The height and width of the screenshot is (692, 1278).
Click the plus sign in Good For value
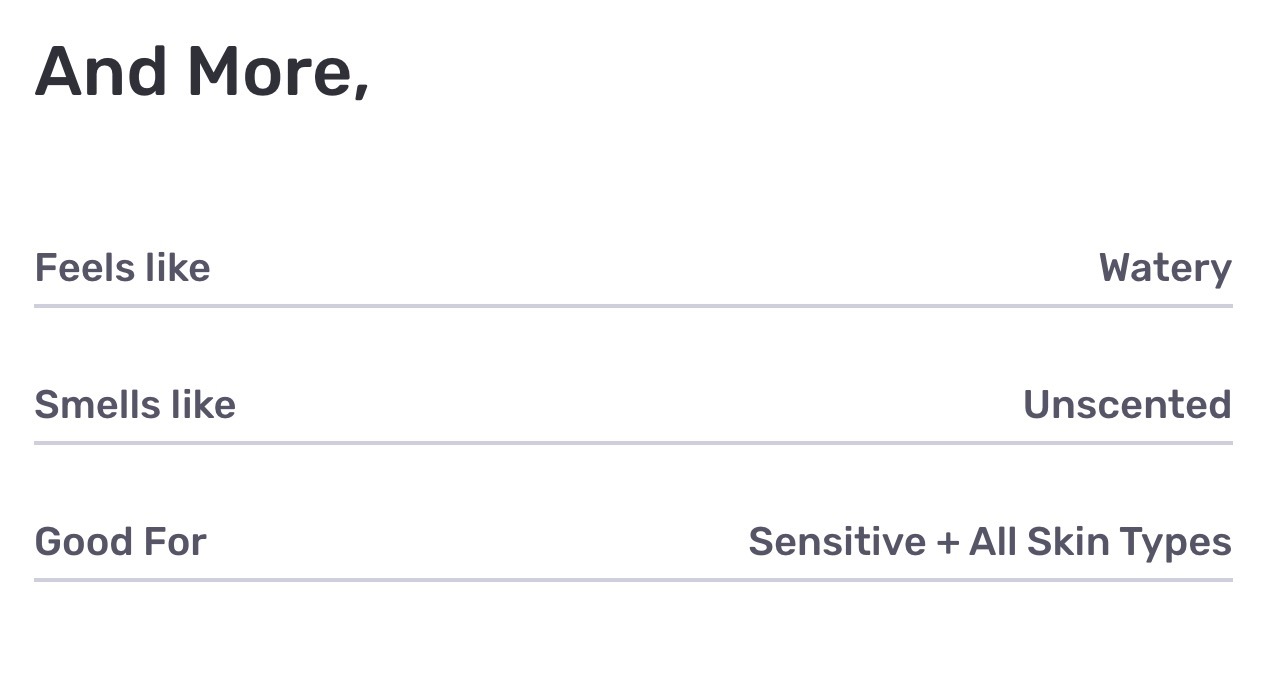[948, 544]
